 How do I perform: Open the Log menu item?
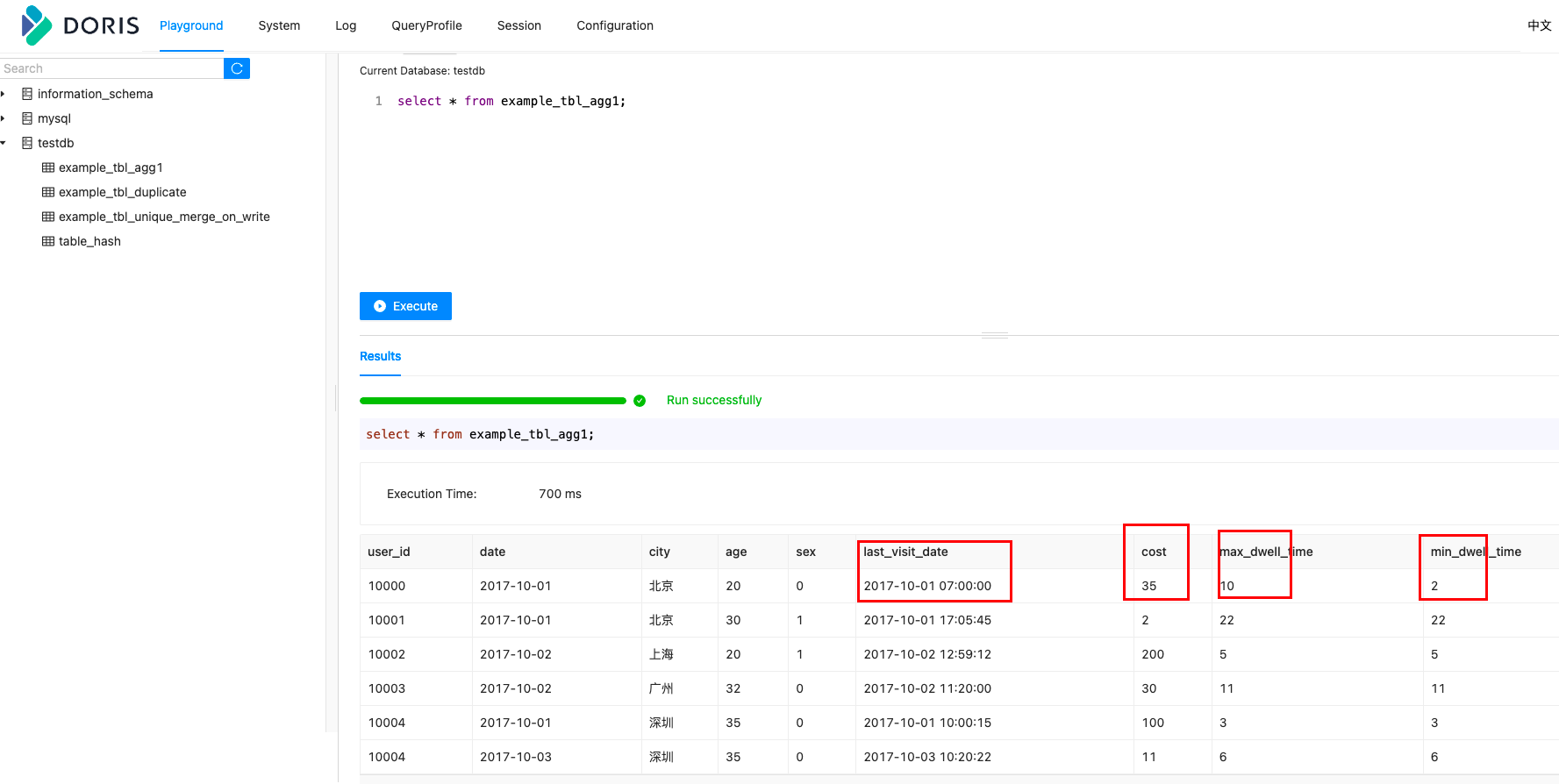(346, 25)
